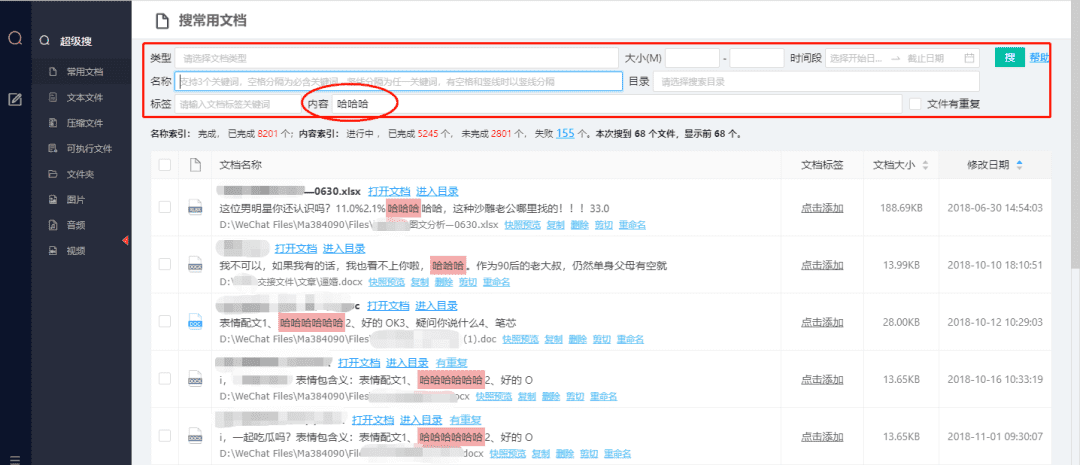Viewport: 1080px width, 465px height.
Task: Click the 155 failed count link
Action: [565, 134]
